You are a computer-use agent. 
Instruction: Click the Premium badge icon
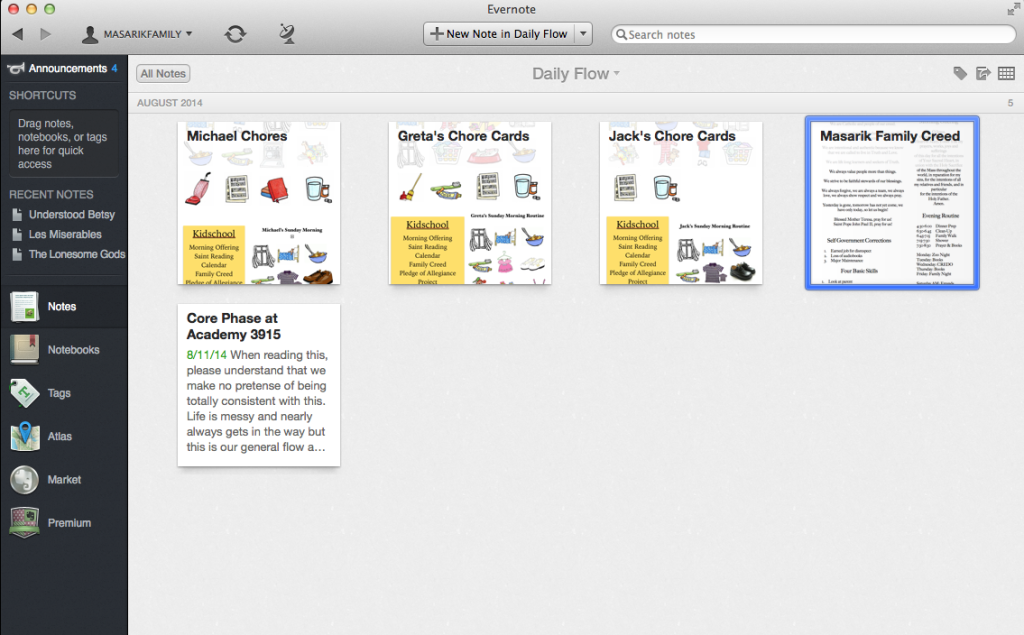click(24, 523)
